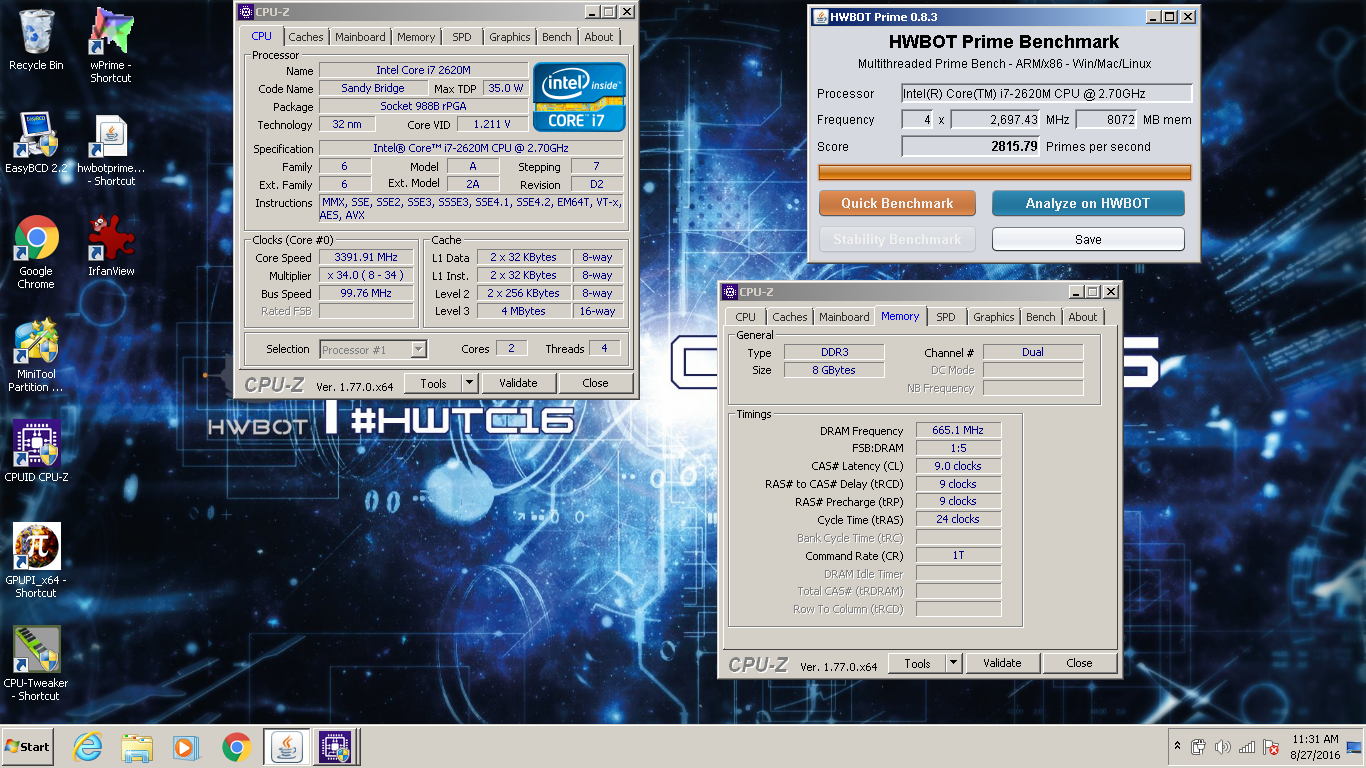
Task: Click the memory Type value DDR3
Action: pos(833,352)
